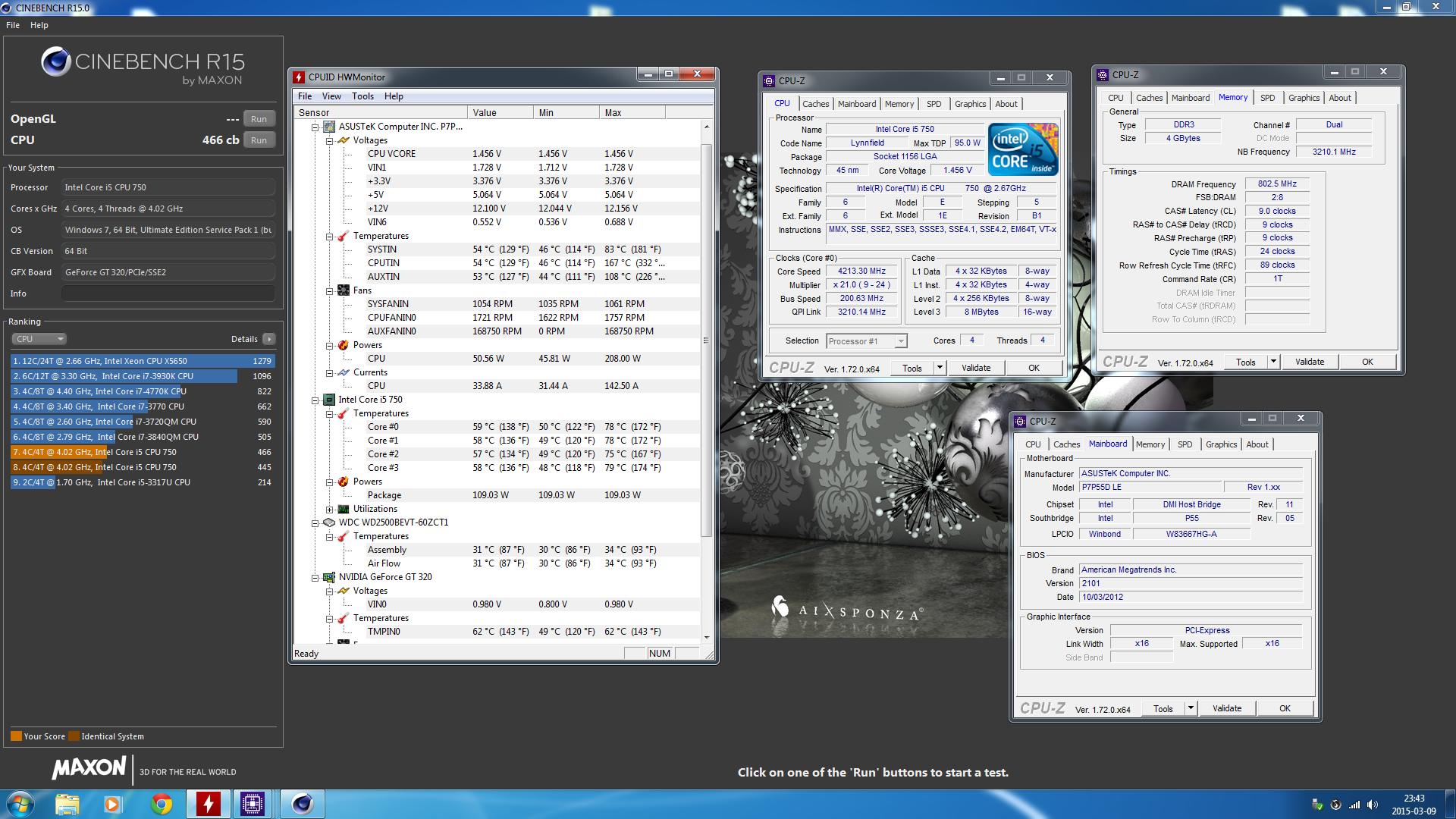
Task: Switch to About tab in CPU-Z CPU window
Action: pos(1006,104)
